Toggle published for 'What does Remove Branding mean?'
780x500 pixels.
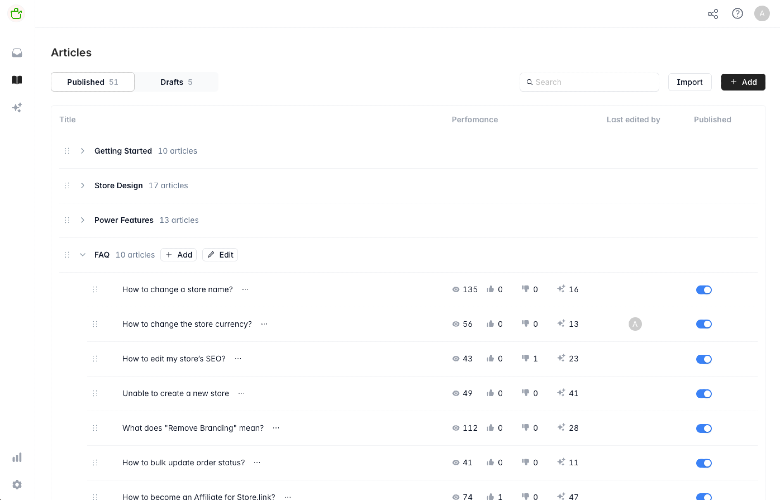tap(704, 428)
